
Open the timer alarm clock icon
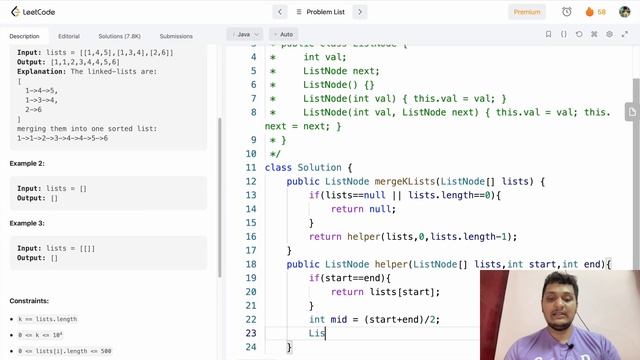click(x=567, y=12)
